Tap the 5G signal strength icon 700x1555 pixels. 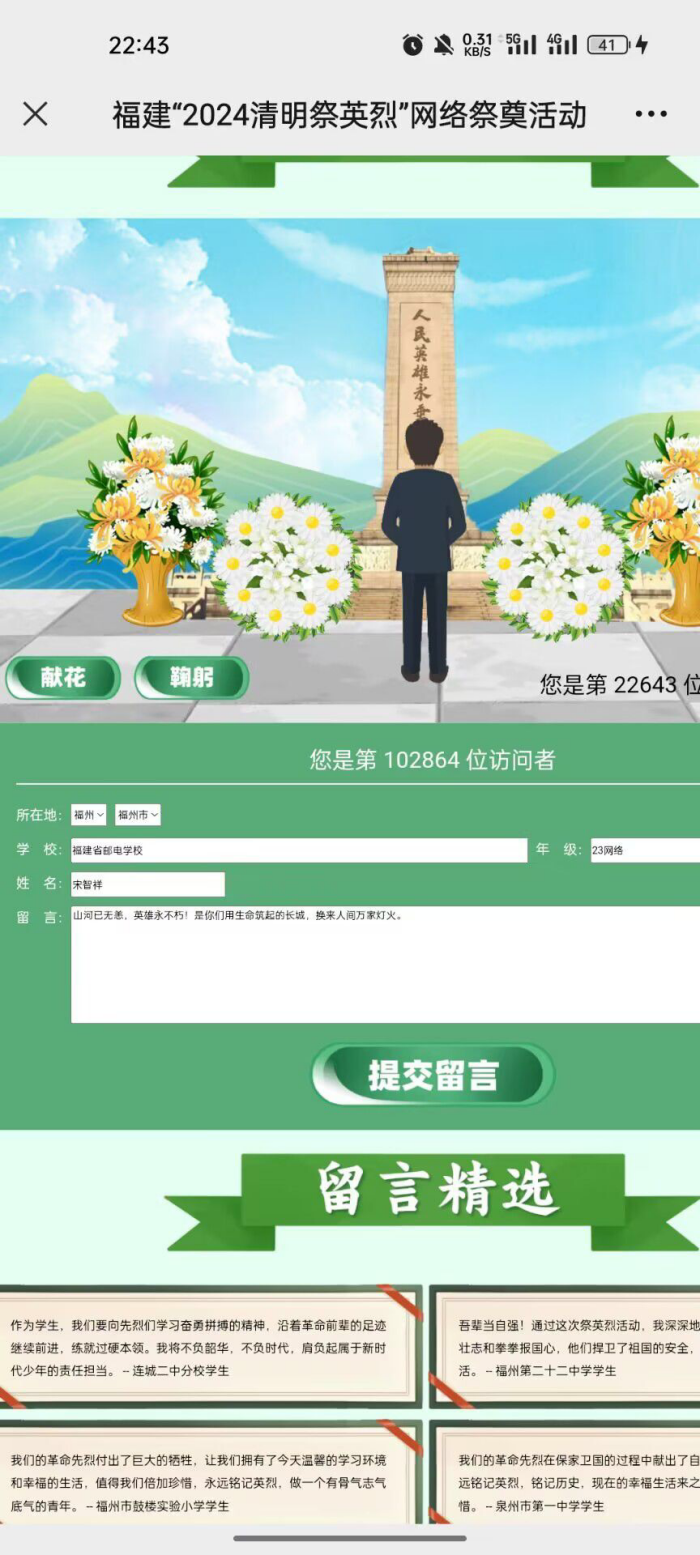click(x=520, y=44)
